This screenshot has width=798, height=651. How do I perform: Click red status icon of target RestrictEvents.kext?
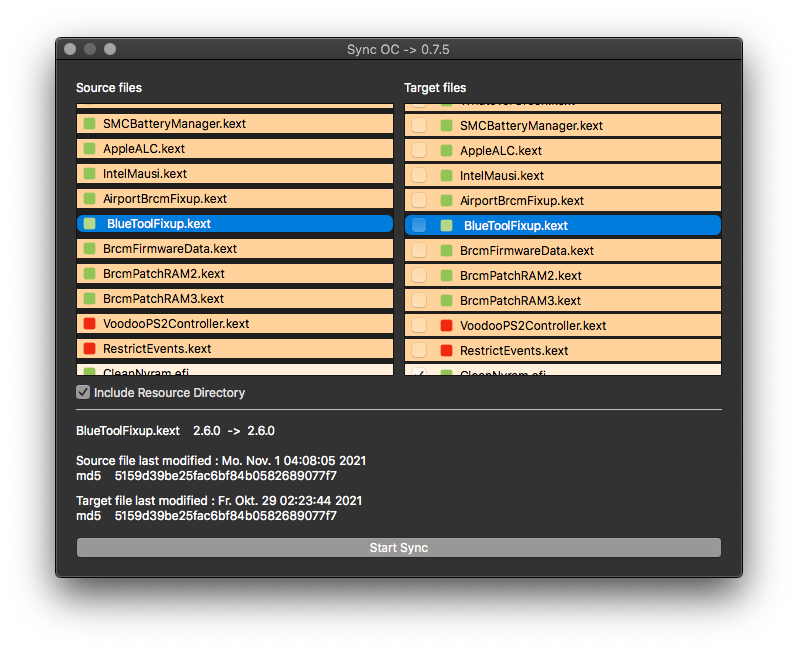446,350
